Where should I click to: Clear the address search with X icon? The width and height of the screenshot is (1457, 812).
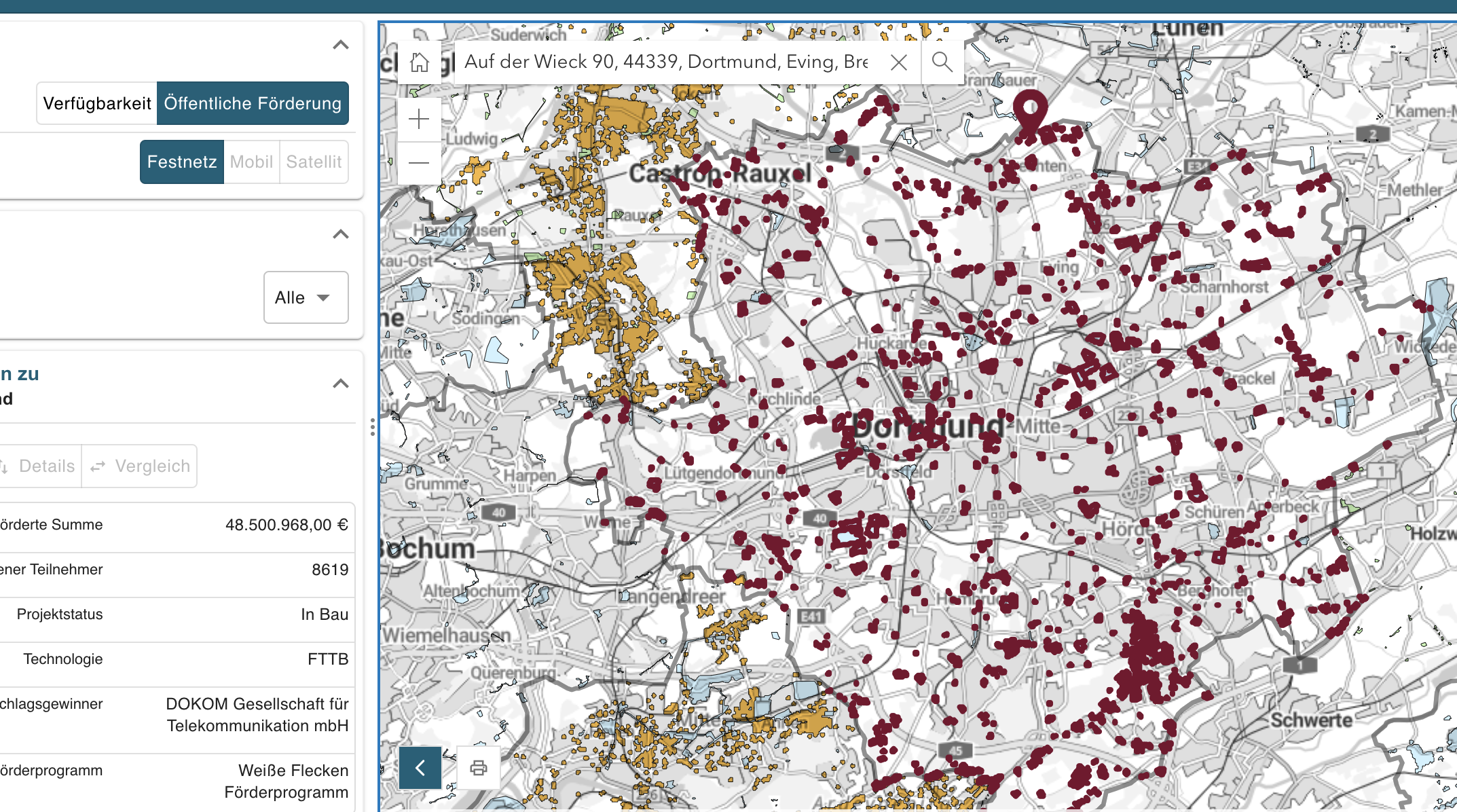(x=898, y=62)
